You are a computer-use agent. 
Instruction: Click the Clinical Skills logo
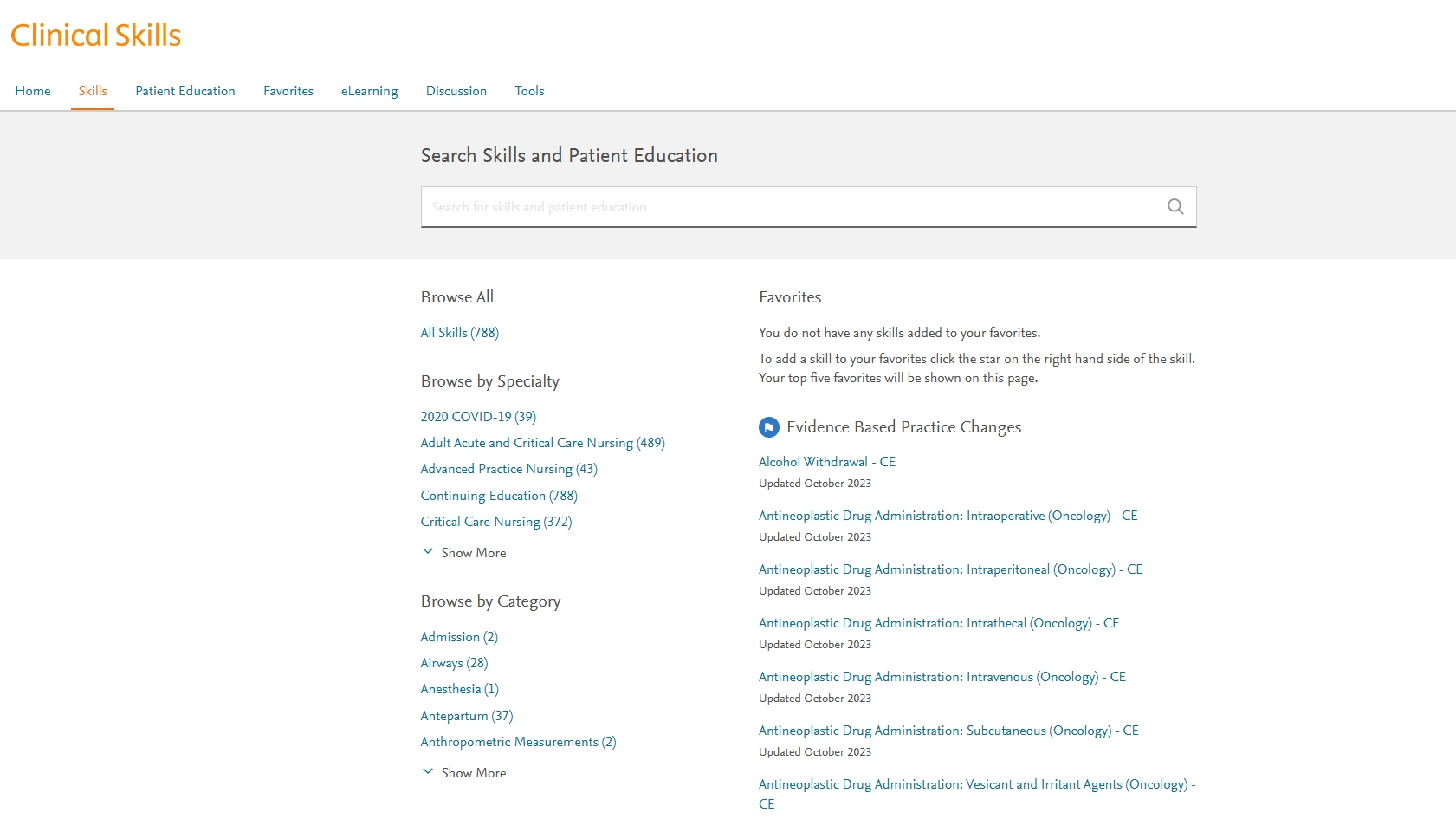(x=96, y=36)
